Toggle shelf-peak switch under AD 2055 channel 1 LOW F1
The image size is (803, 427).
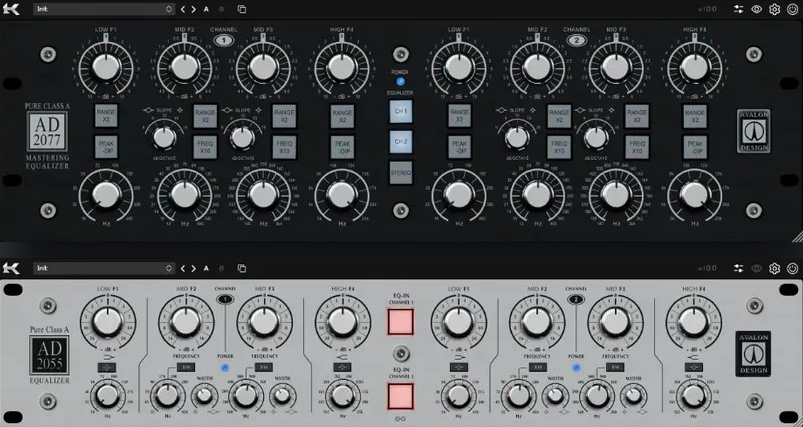107,368
